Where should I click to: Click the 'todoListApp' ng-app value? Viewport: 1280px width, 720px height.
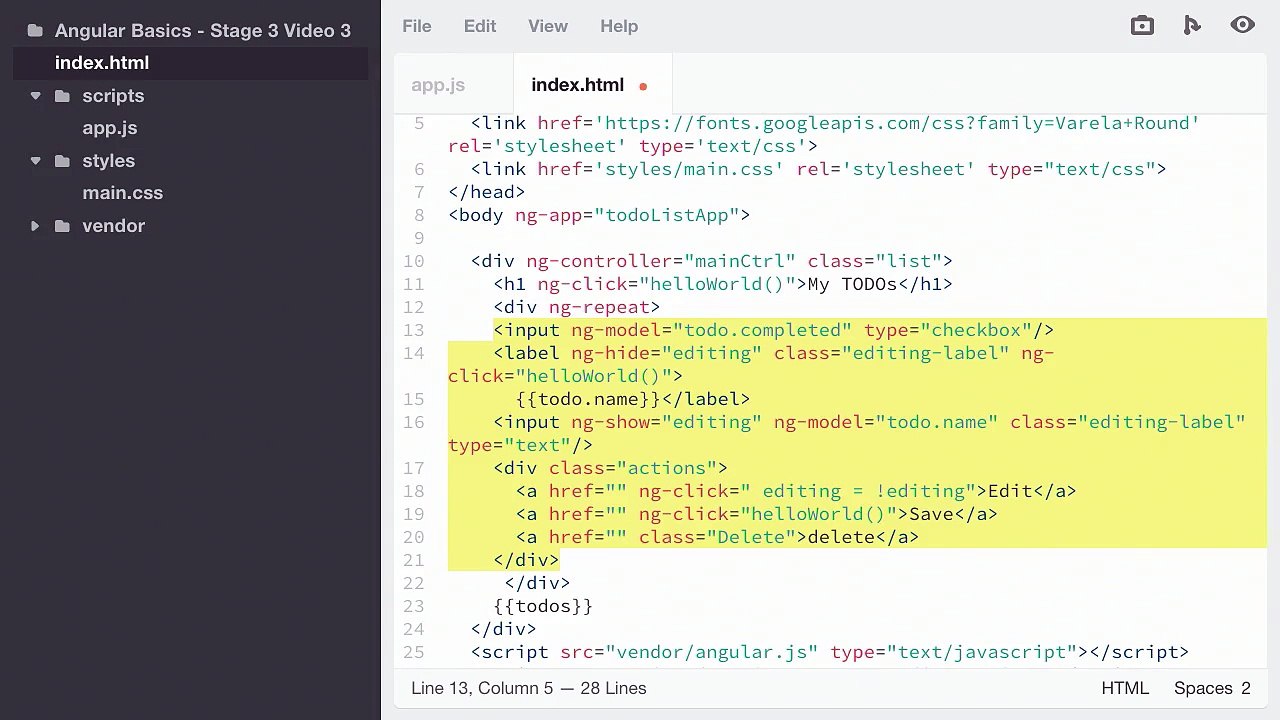pos(667,215)
